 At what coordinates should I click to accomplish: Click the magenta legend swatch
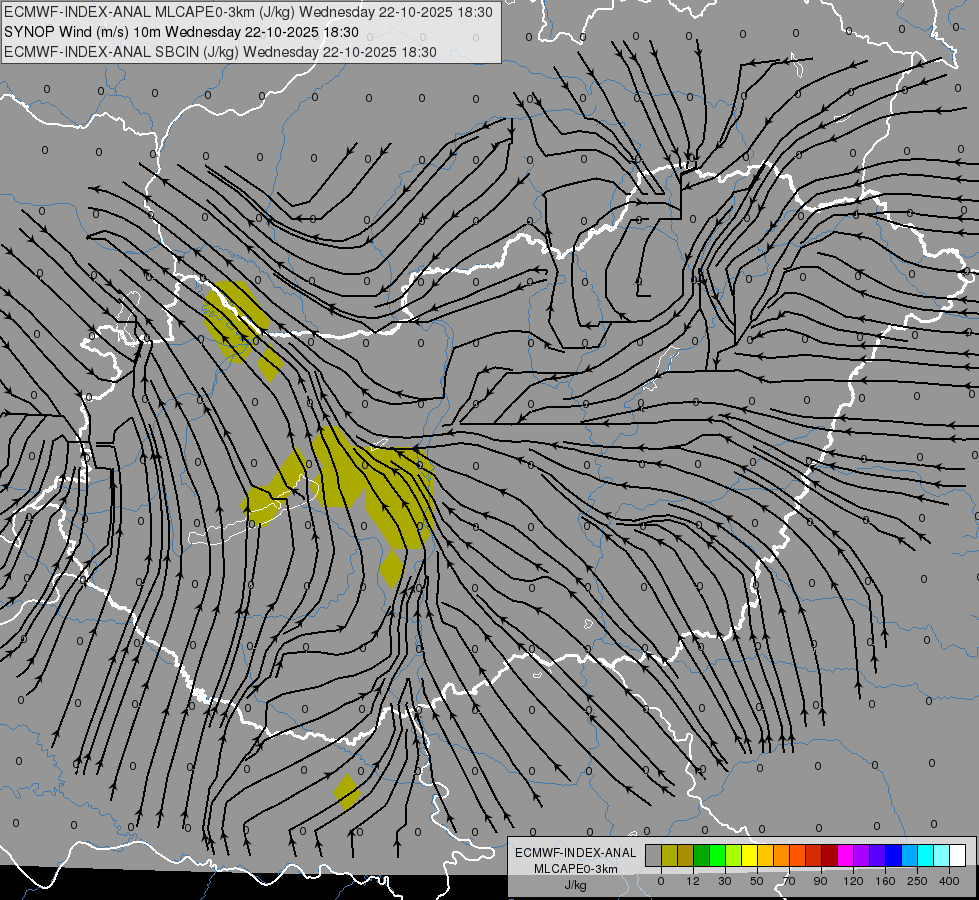[845, 855]
